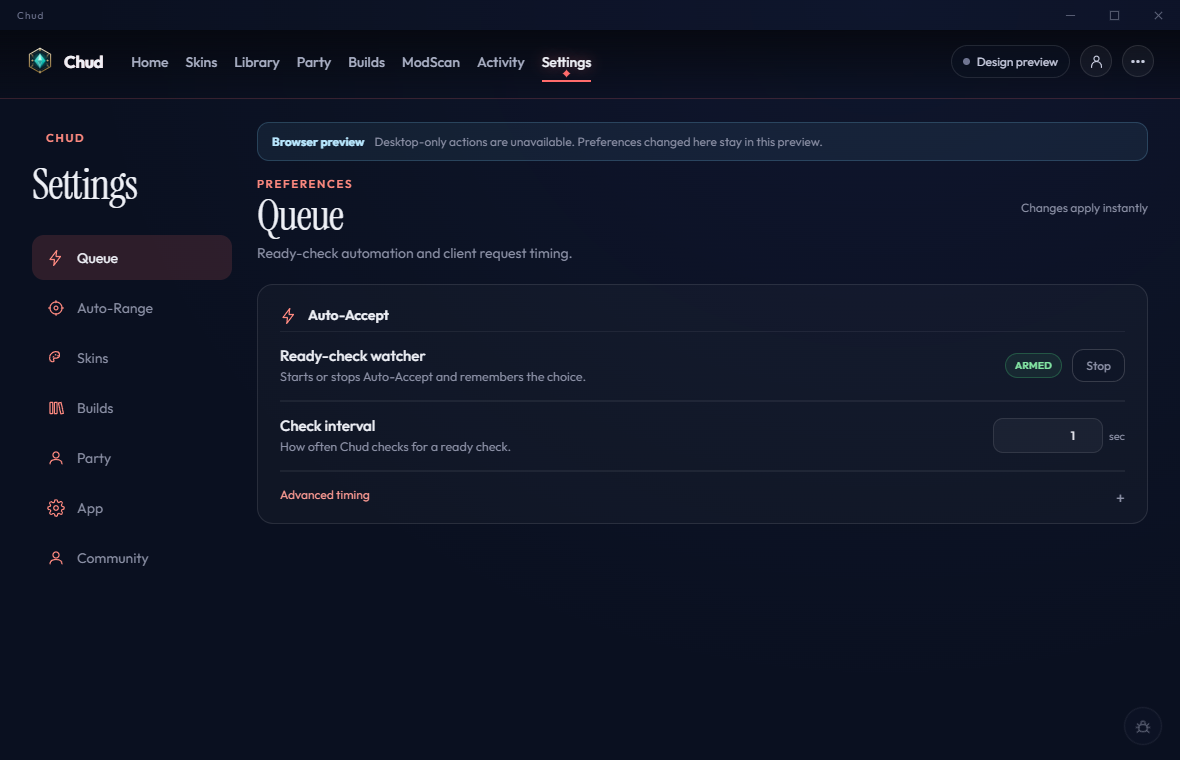Switch to the top Skins tab
Image resolution: width=1180 pixels, height=760 pixels.
pyautogui.click(x=201, y=62)
